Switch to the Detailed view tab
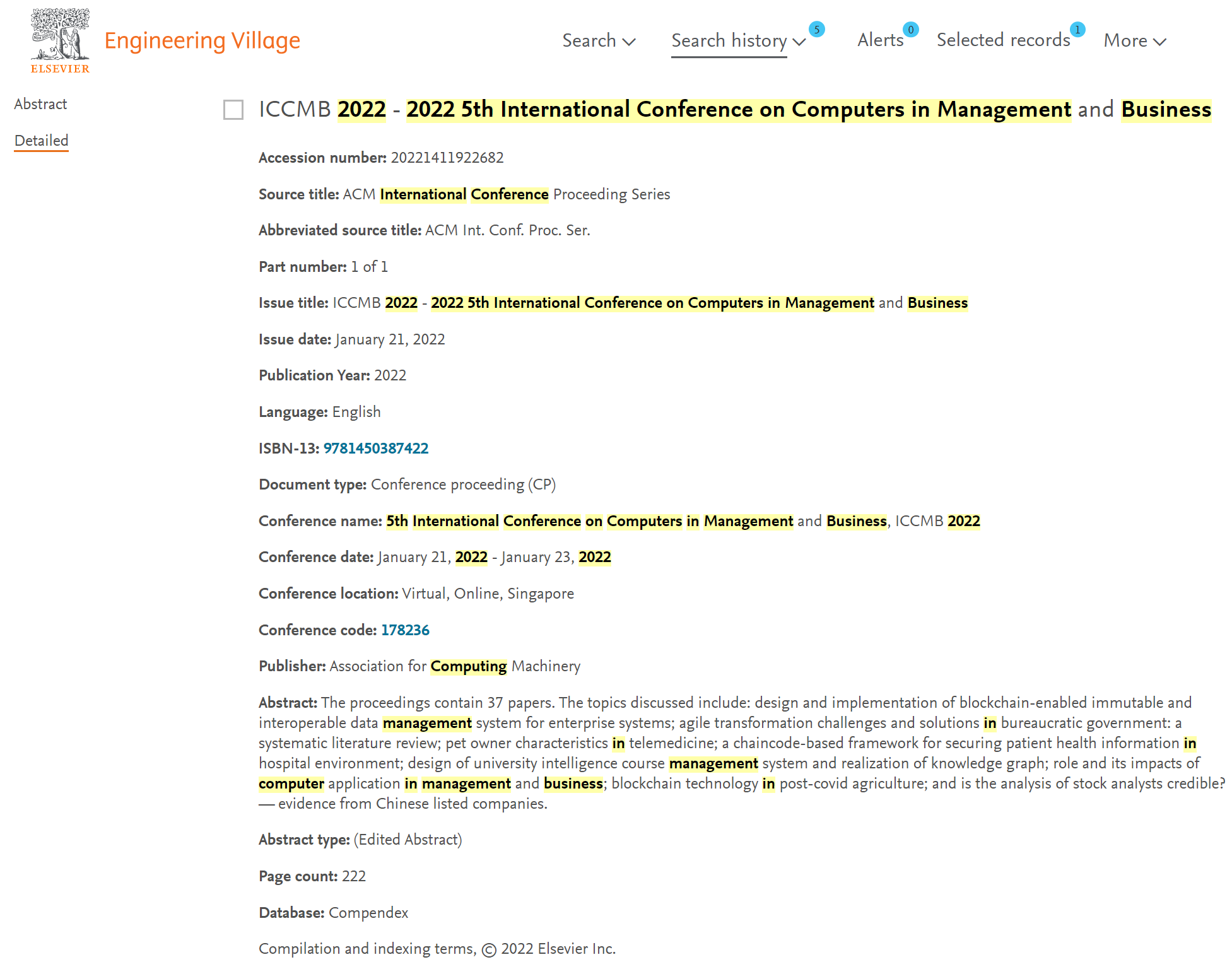 [x=41, y=141]
